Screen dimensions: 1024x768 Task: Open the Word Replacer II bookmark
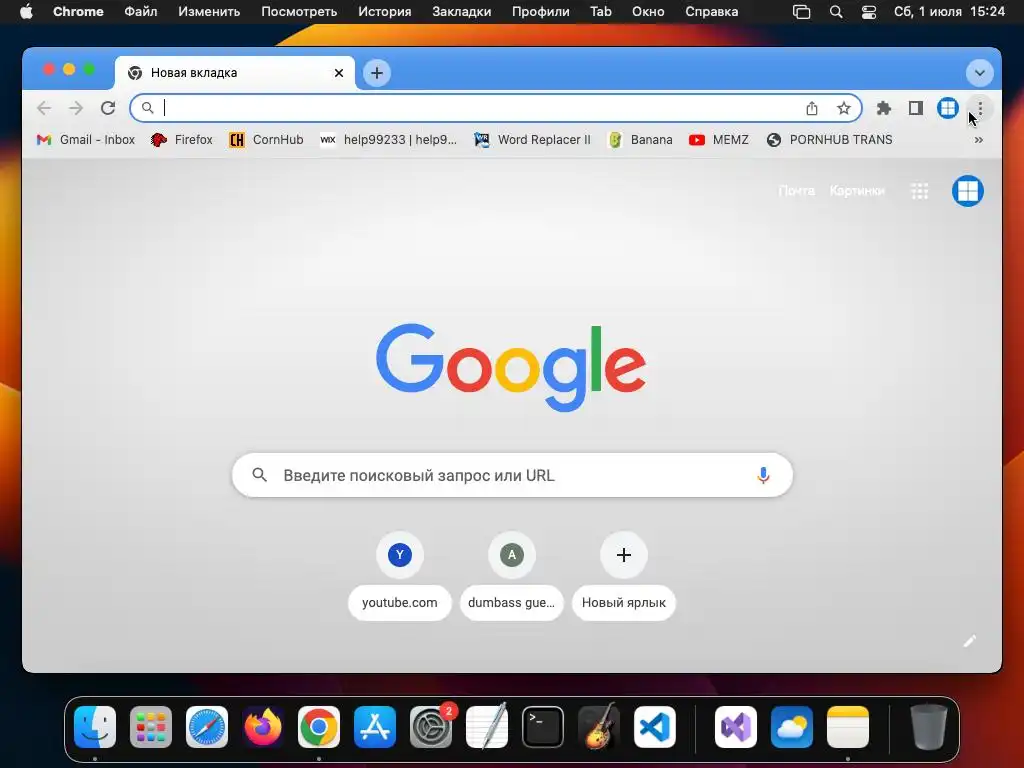click(x=532, y=140)
